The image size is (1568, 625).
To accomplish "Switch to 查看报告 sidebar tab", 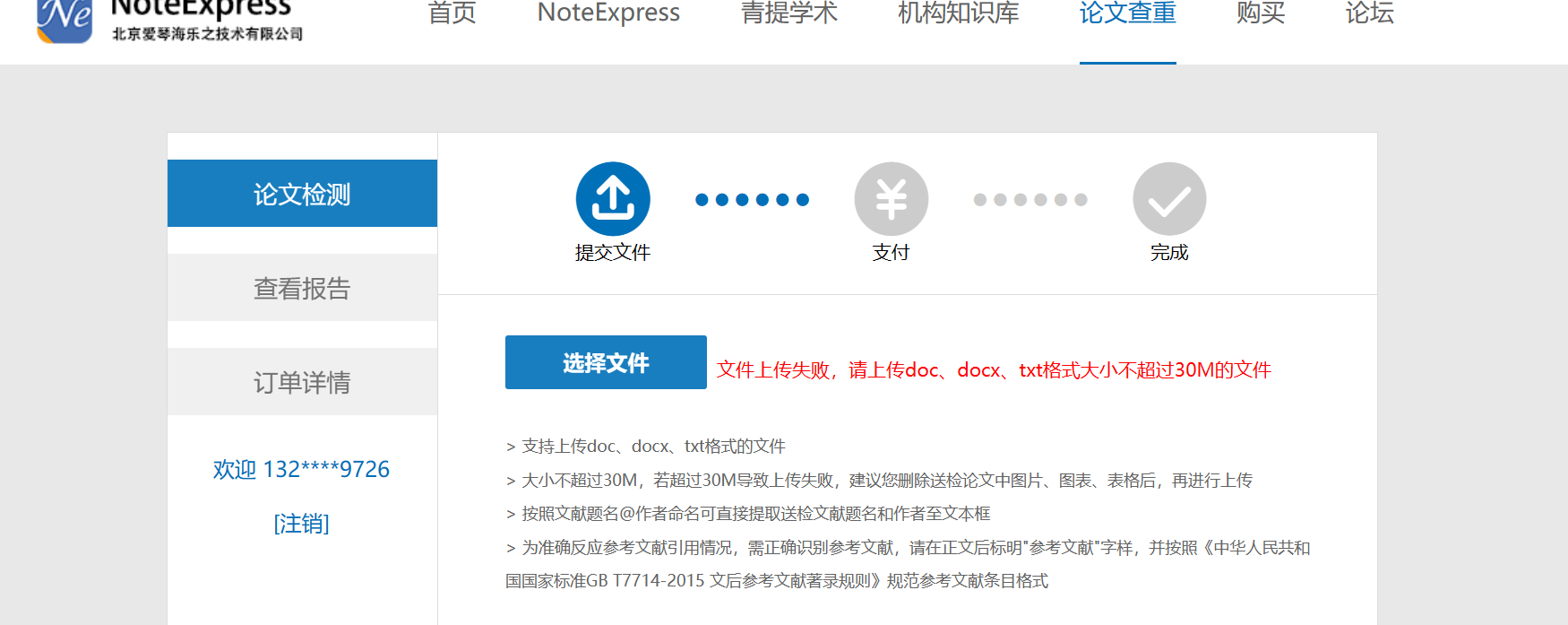I will pos(302,288).
